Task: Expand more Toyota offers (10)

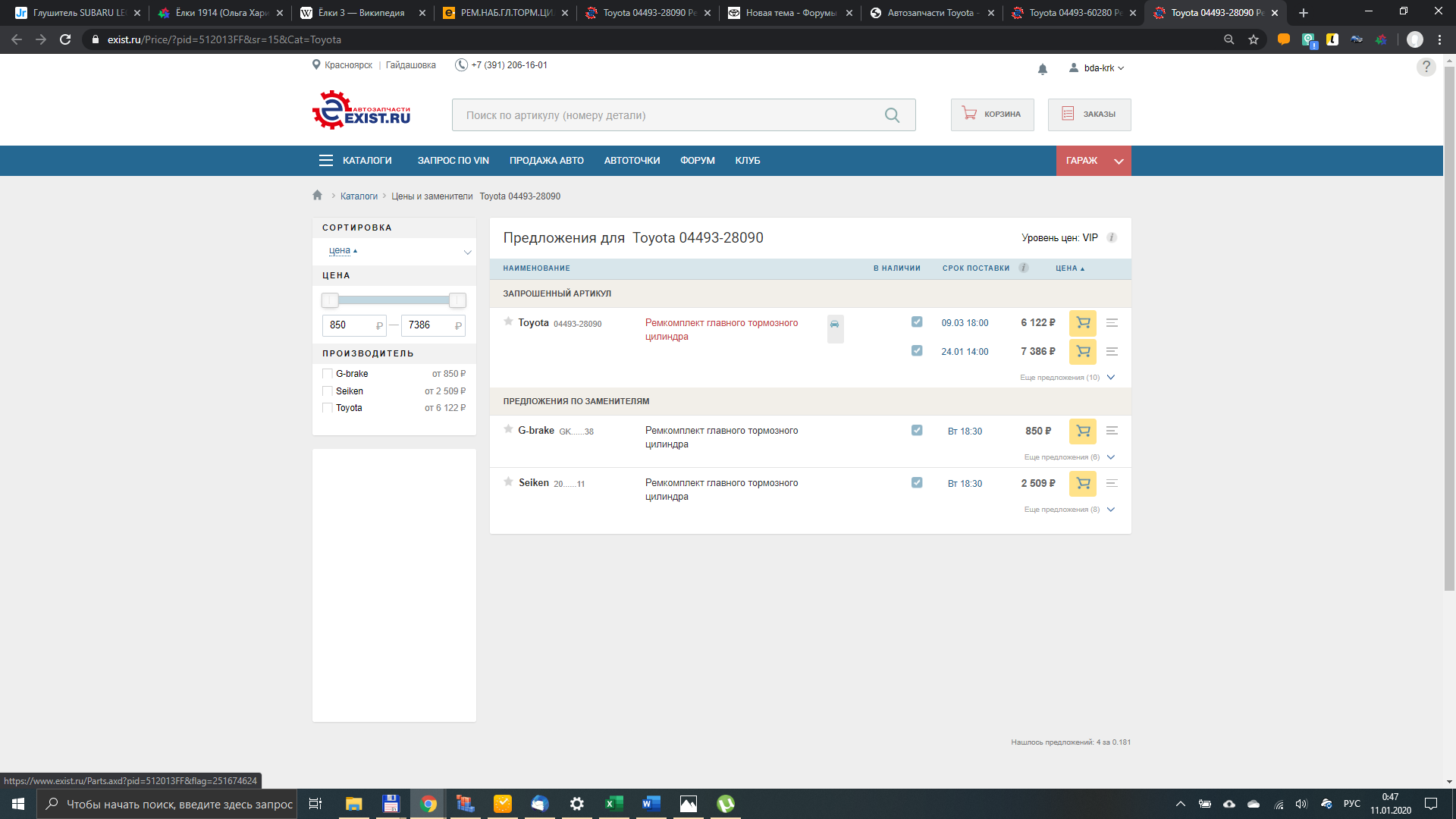Action: (1067, 378)
